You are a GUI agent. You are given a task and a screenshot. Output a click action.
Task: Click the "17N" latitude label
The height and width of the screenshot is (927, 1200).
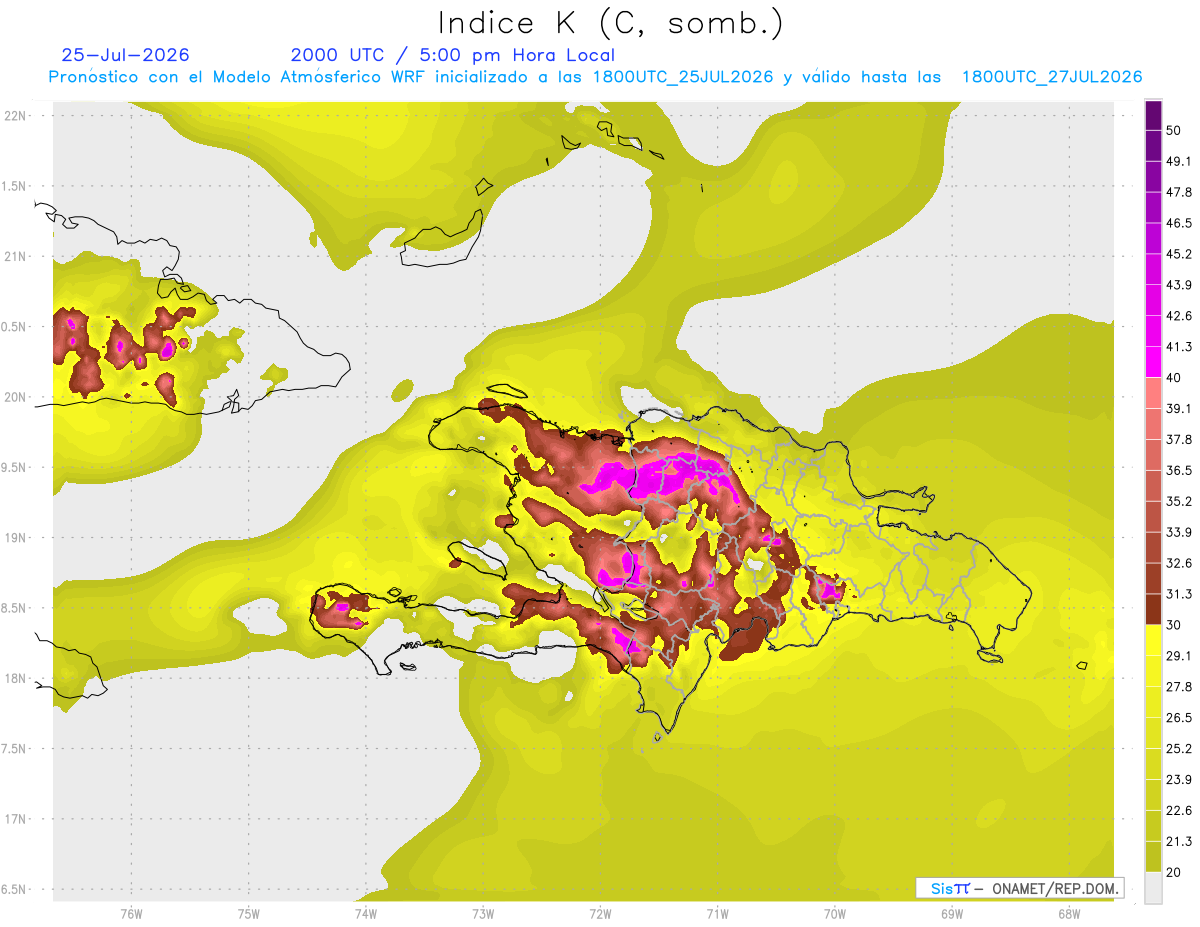(x=16, y=820)
